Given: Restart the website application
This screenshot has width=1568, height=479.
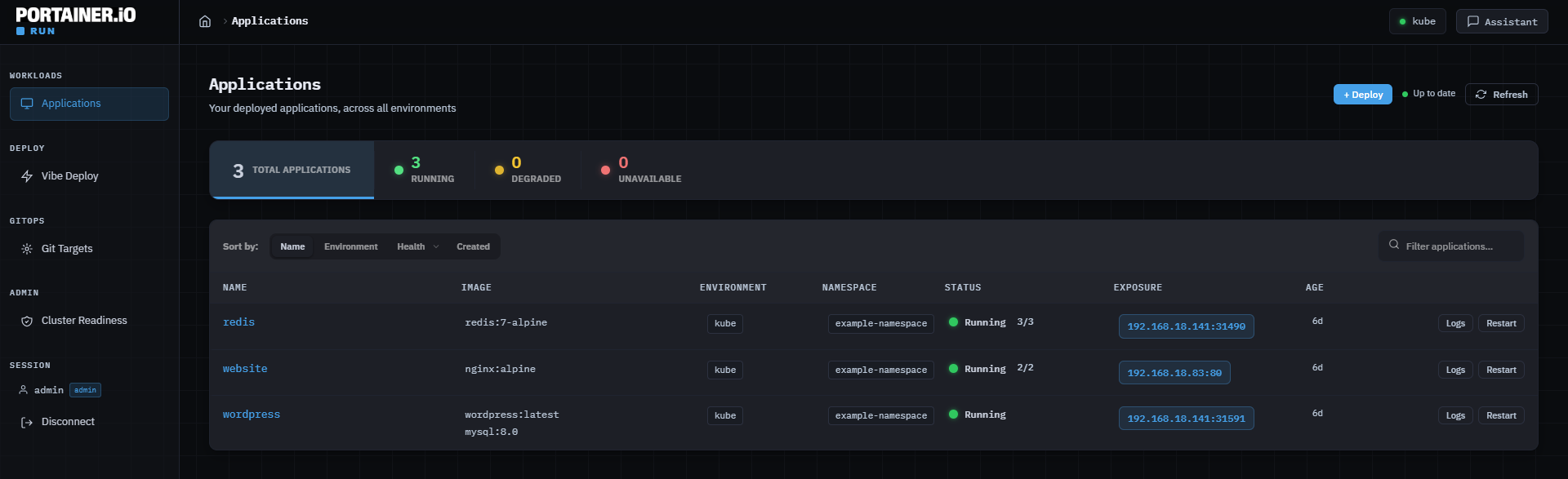Looking at the screenshot, I should [x=1501, y=370].
